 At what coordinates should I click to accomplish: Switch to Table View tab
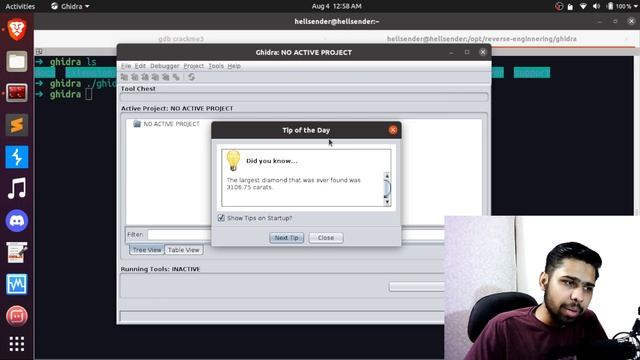pos(184,250)
